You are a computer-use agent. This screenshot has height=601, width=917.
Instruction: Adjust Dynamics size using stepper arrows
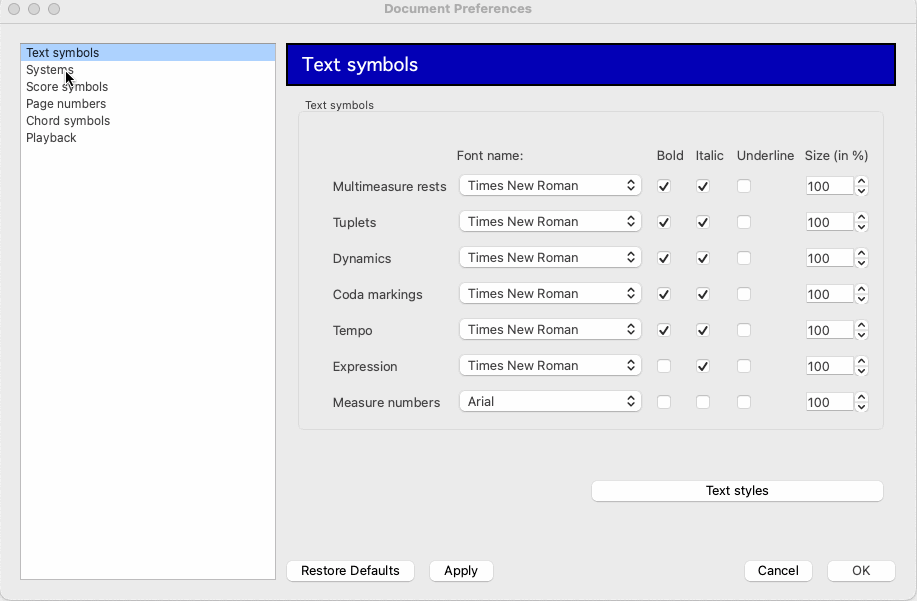coord(861,258)
